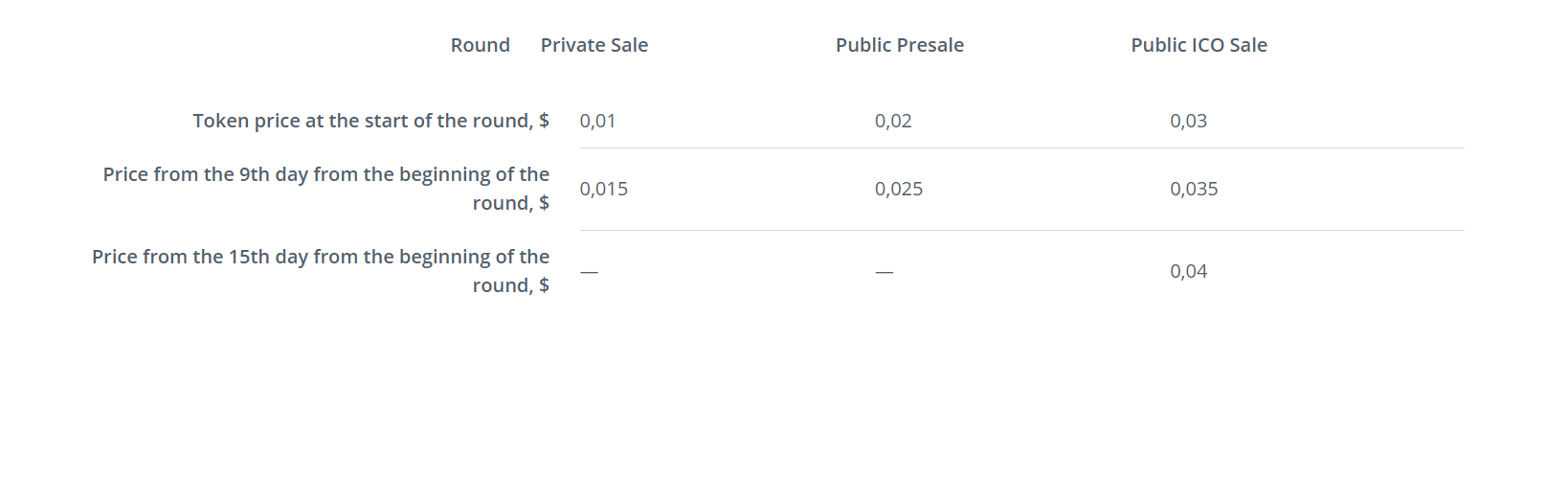The width and height of the screenshot is (1568, 498).
Task: Click the Public ICO 15th-day price 0,04
Action: [1189, 271]
